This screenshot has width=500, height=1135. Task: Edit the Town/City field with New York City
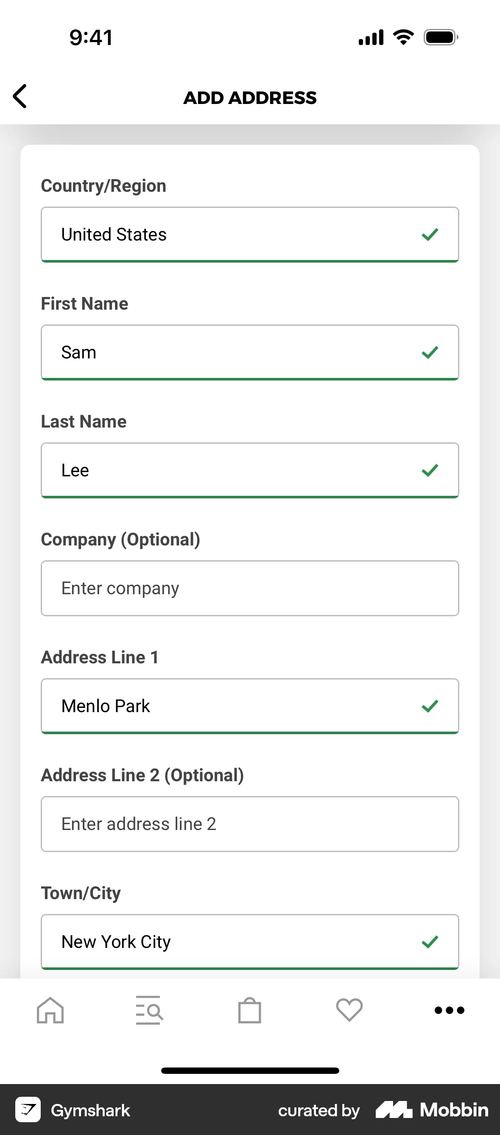coord(250,942)
